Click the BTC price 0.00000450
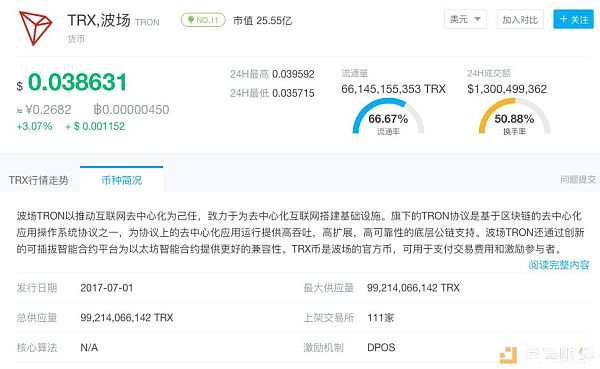The height and width of the screenshot is (369, 600). pos(132,110)
